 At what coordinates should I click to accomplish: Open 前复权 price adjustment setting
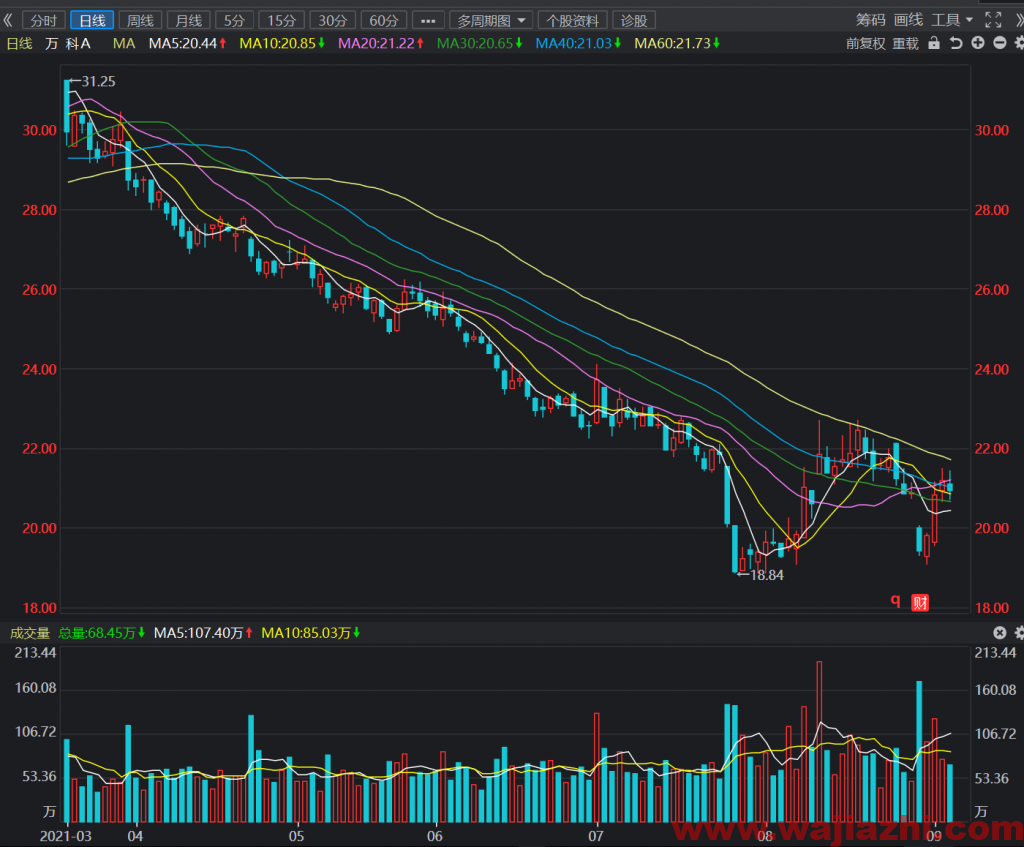pos(865,44)
